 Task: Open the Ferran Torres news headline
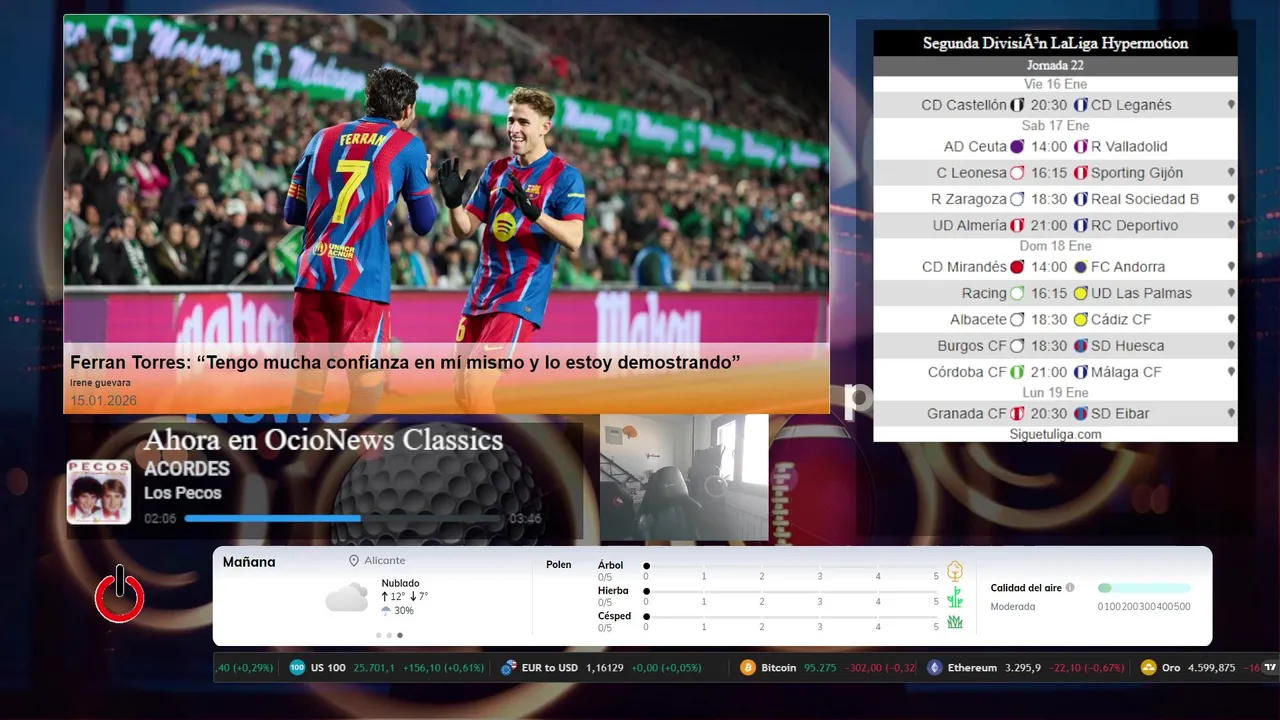point(405,362)
